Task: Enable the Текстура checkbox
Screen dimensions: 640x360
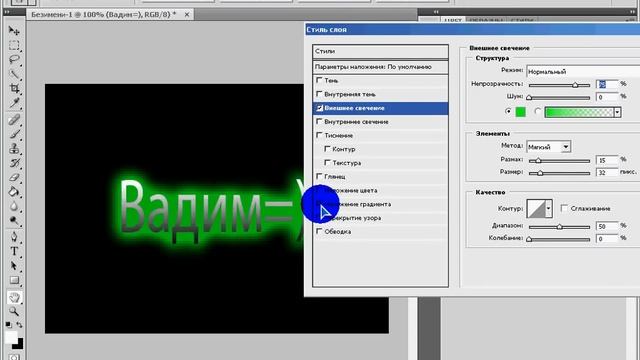Action: pos(327,162)
